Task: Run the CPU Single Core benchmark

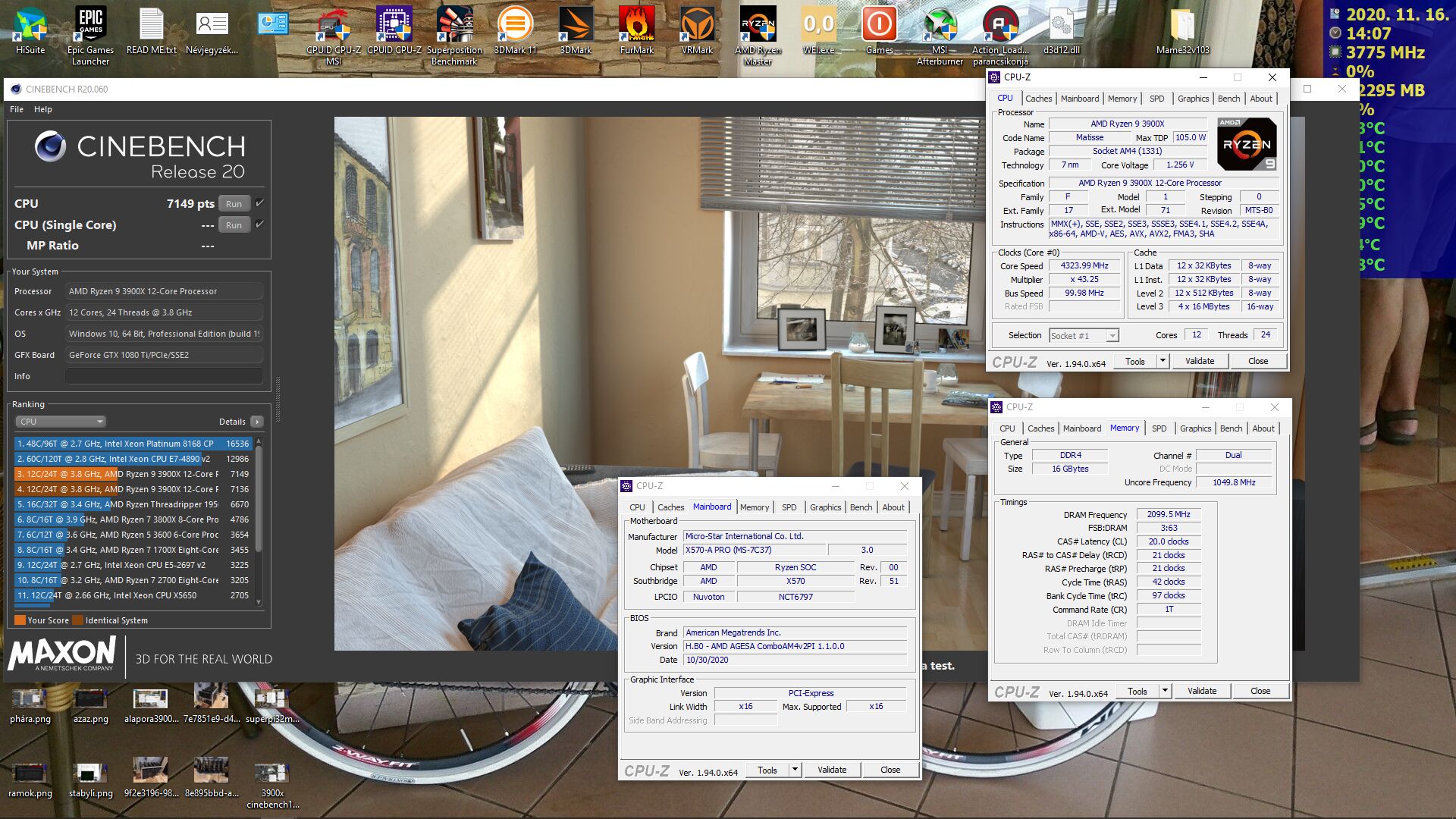Action: (x=234, y=225)
